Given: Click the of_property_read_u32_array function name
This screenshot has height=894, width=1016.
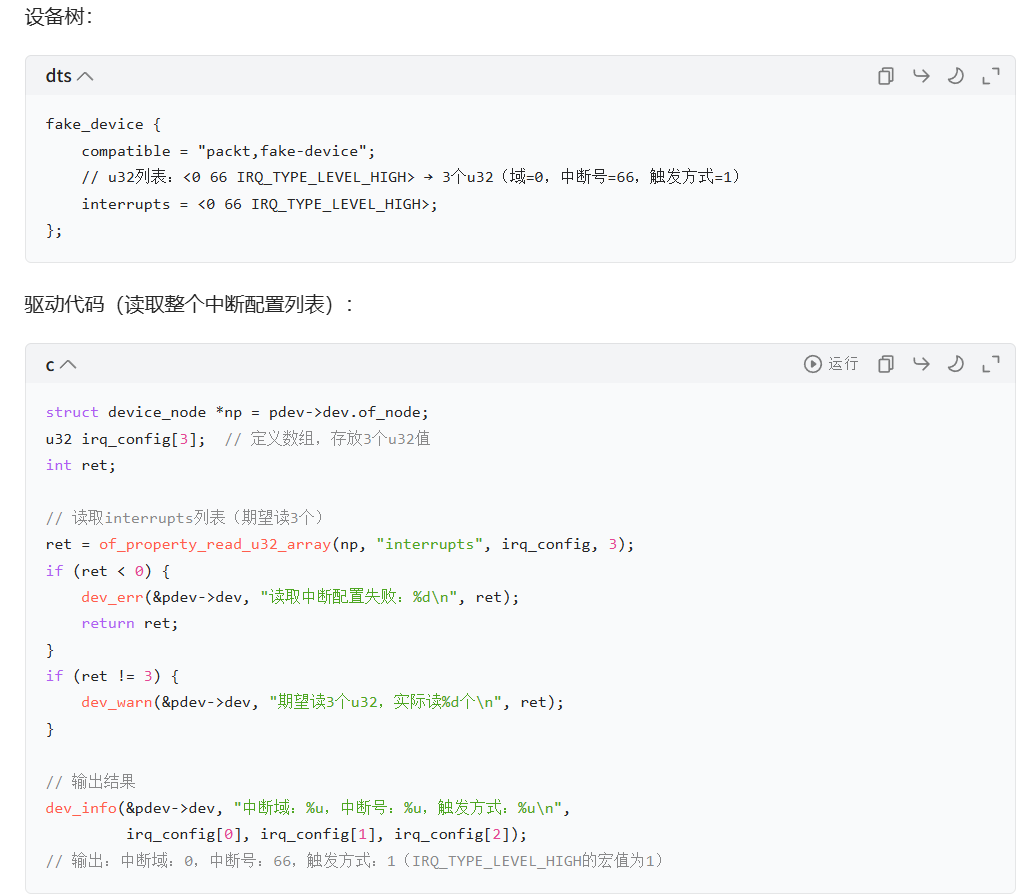Looking at the screenshot, I should tap(214, 544).
